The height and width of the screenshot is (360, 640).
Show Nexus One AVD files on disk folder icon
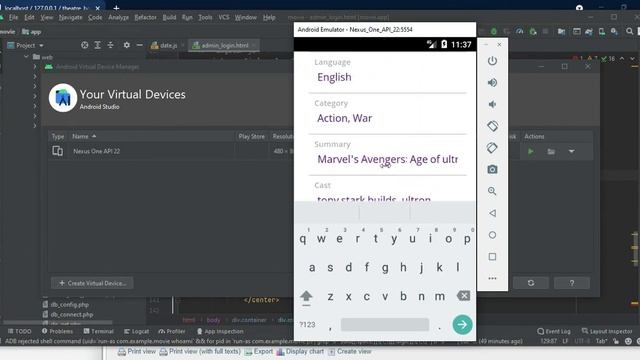click(x=551, y=151)
